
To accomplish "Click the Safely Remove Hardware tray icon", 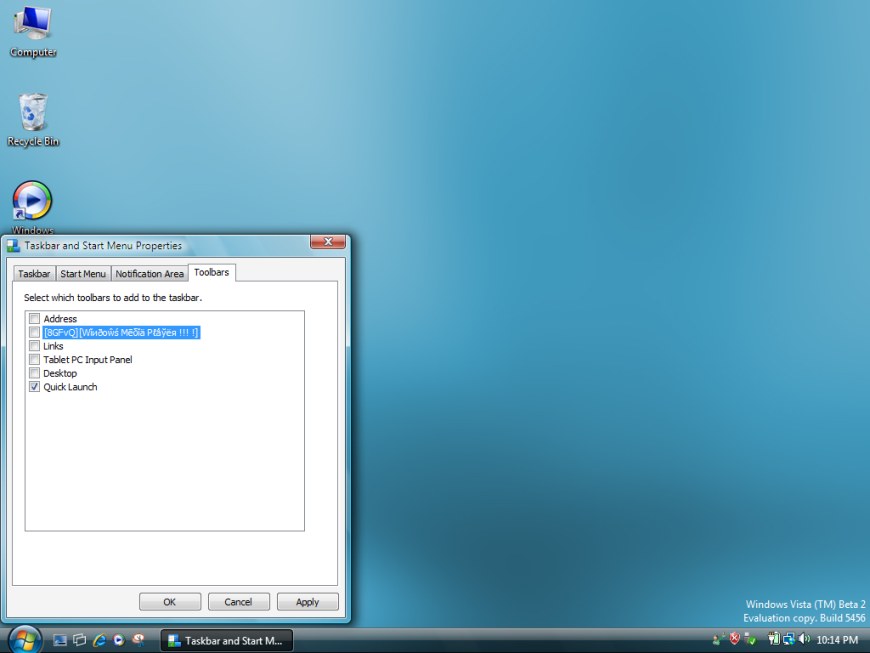I will (x=750, y=640).
